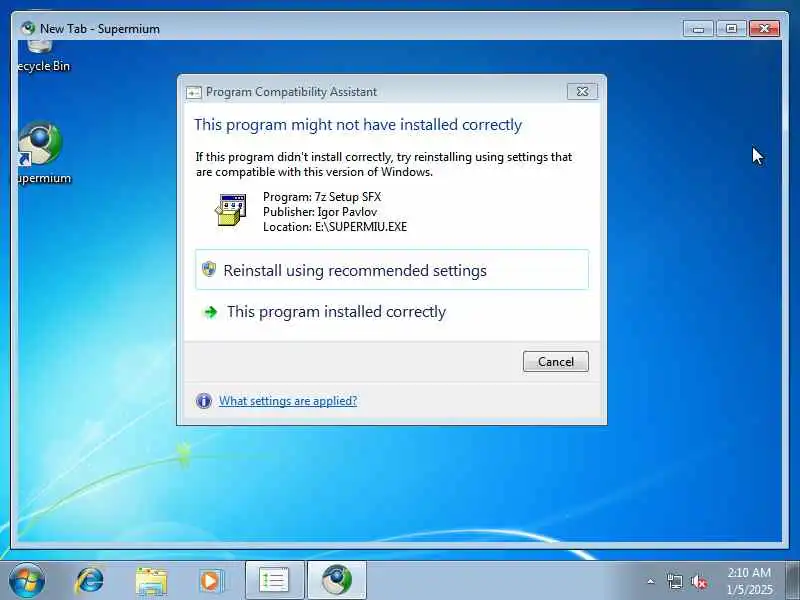
Task: Open the clock showing 2:10 AM
Action: [x=749, y=581]
